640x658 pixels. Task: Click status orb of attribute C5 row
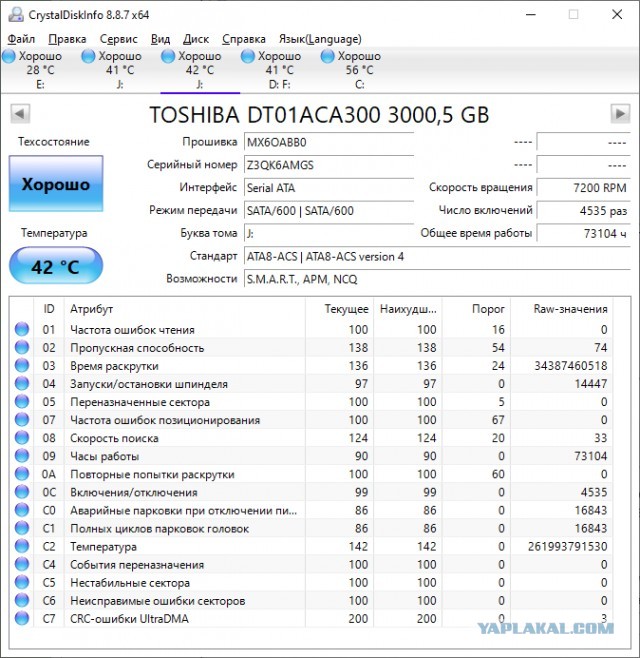pyautogui.click(x=22, y=582)
